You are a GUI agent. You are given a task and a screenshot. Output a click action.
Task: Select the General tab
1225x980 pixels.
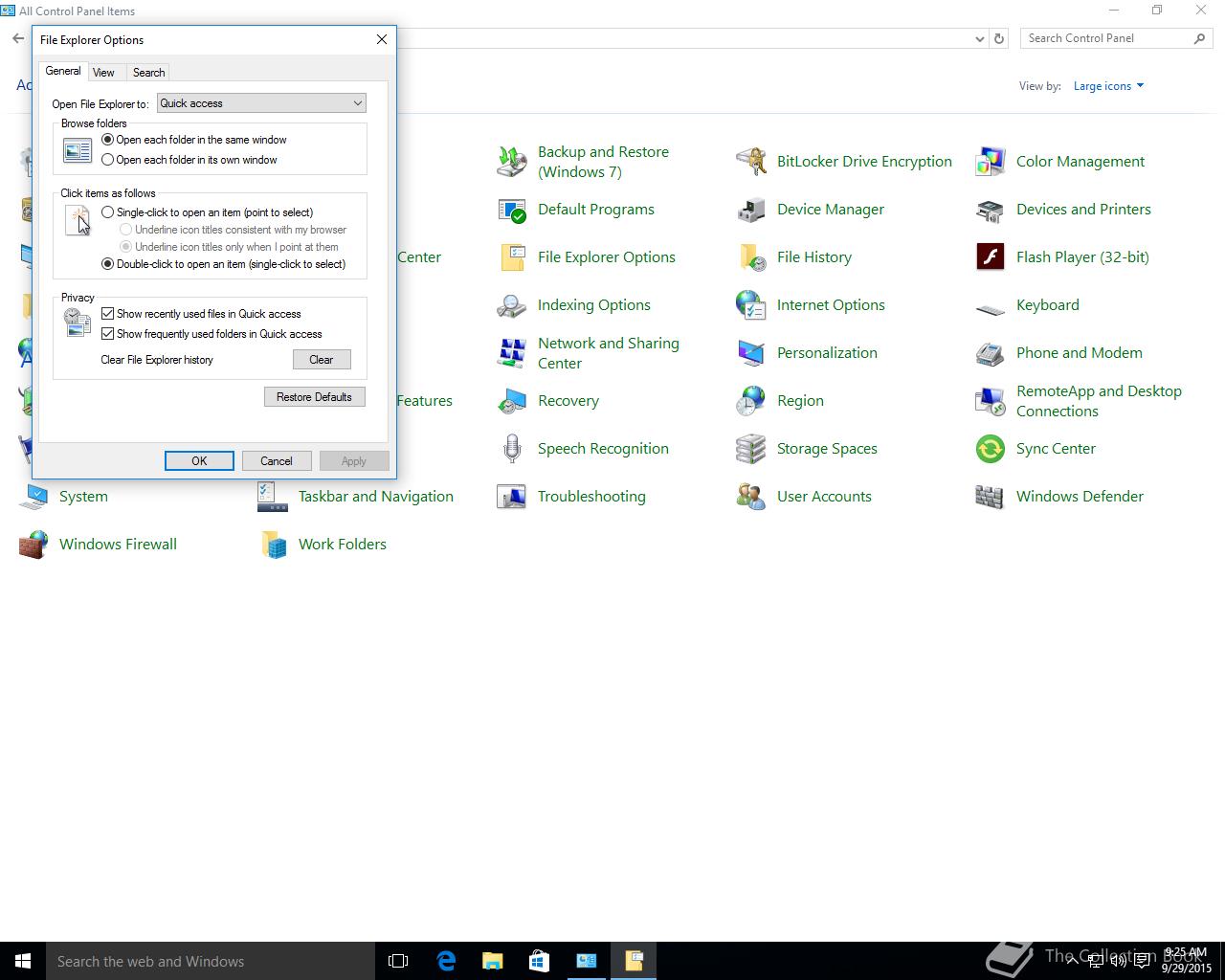(x=63, y=71)
